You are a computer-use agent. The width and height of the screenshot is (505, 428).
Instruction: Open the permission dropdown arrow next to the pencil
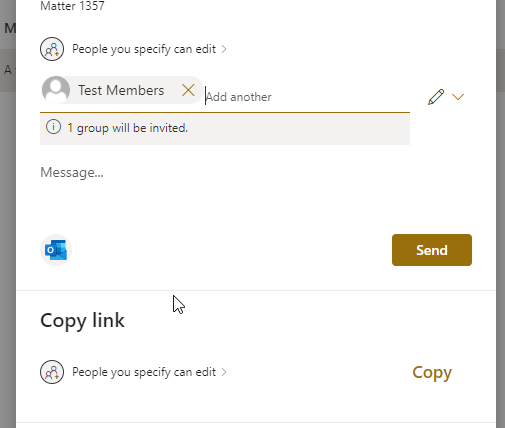458,97
